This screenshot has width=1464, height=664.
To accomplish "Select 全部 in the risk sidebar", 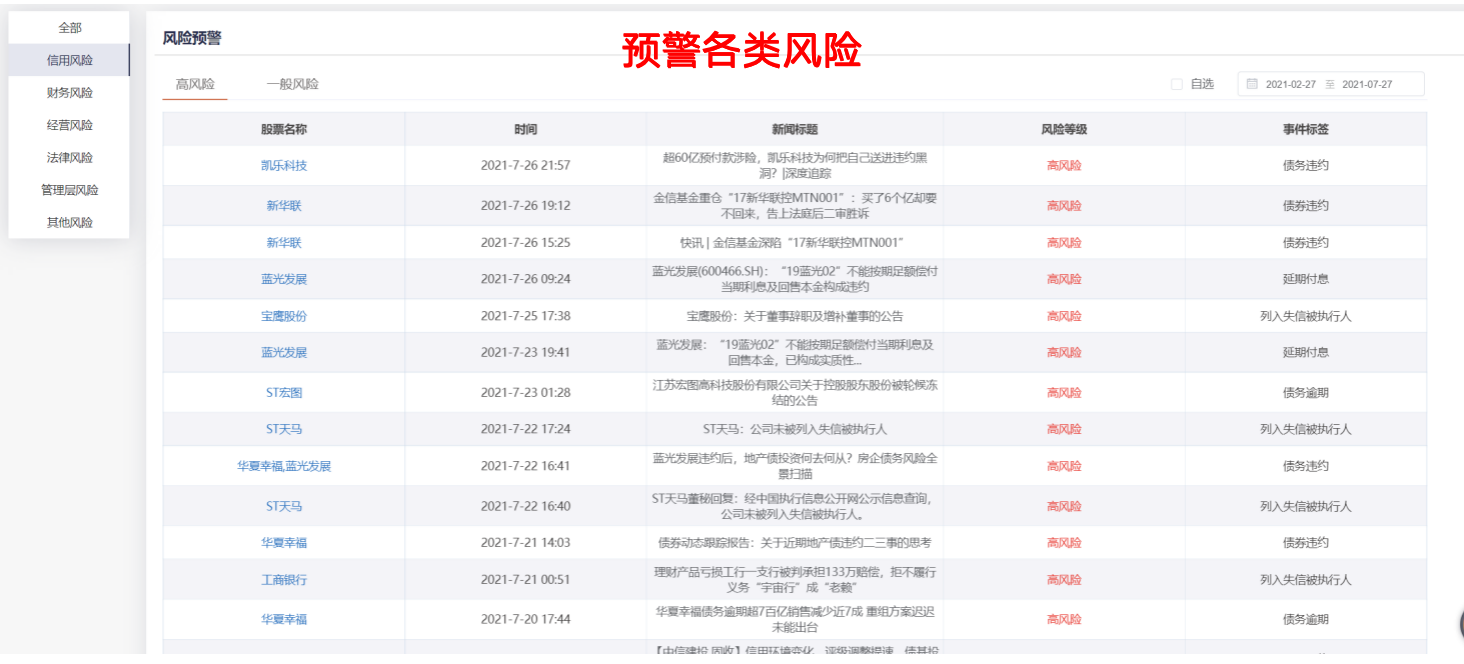I will (x=69, y=28).
